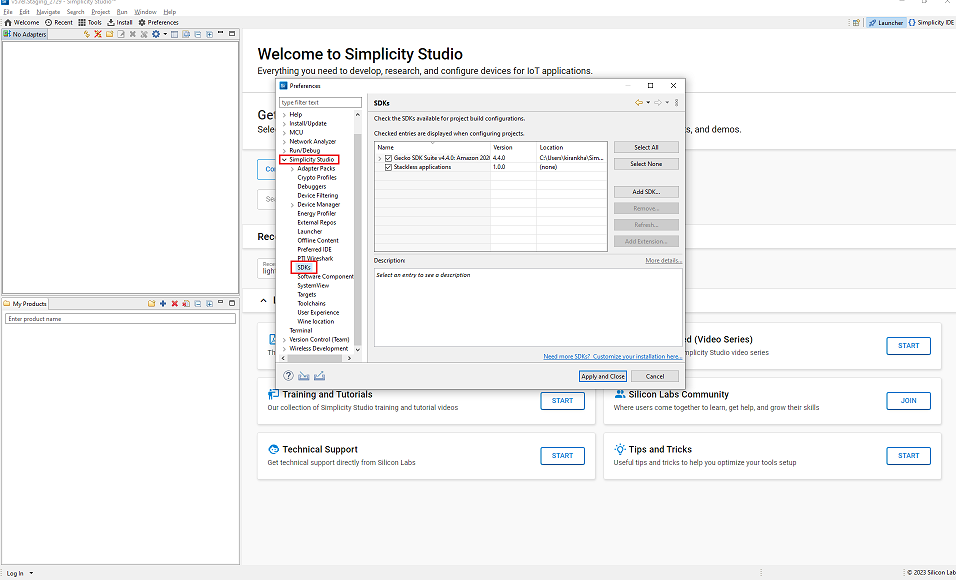Click the three-dot view menu in the Preferences header
The image size is (956, 580).
pyautogui.click(x=676, y=102)
